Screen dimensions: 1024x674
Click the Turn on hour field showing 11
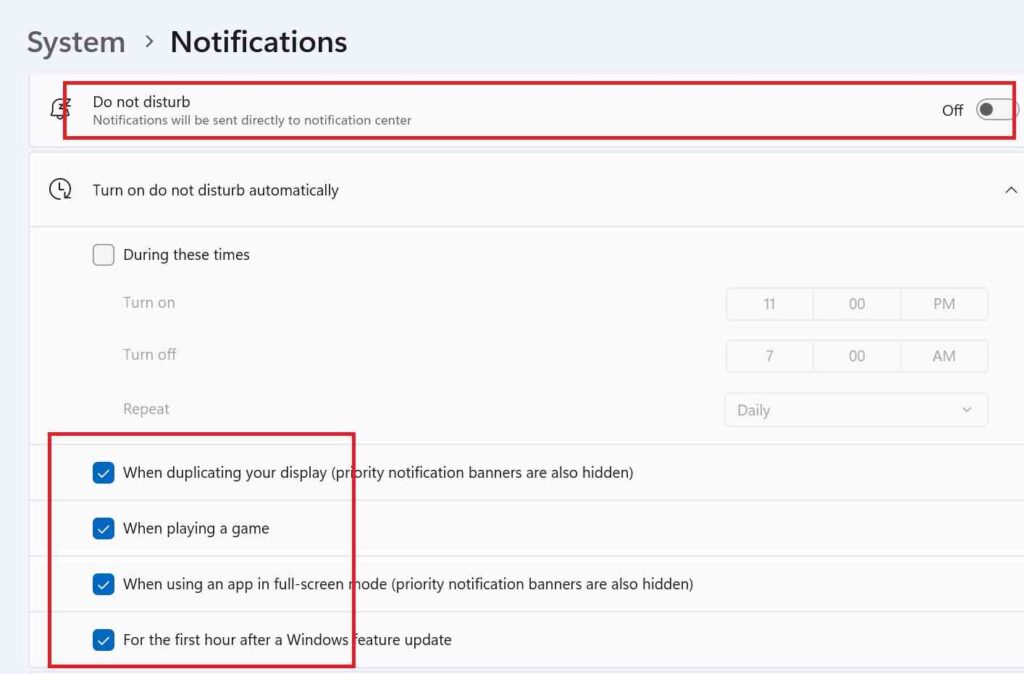(769, 304)
